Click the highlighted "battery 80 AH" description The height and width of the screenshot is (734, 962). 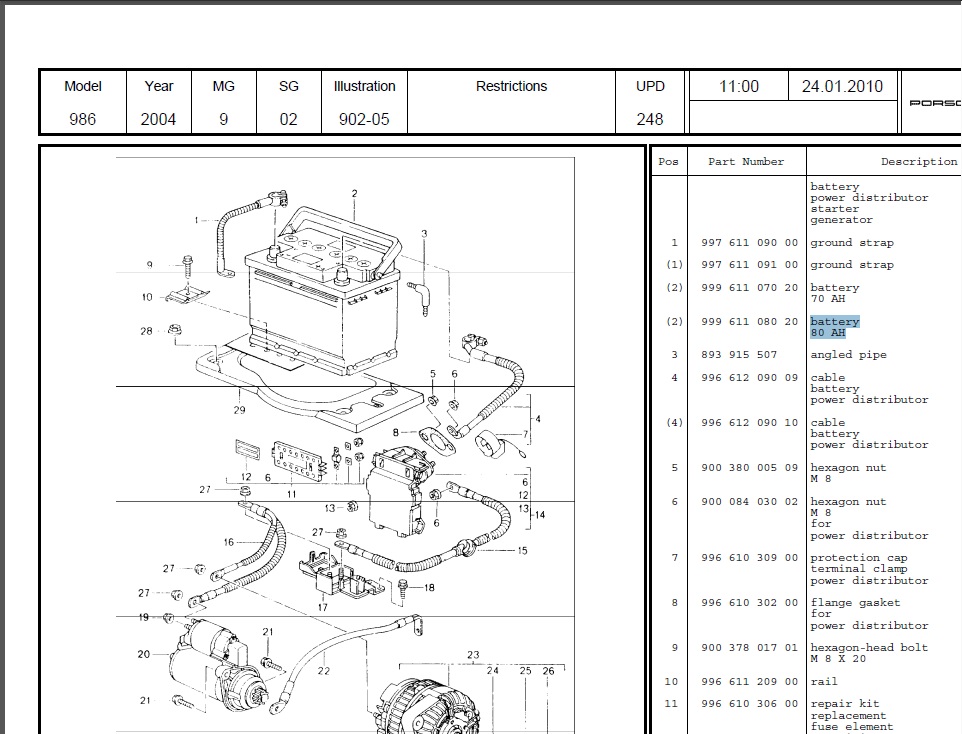click(834, 327)
